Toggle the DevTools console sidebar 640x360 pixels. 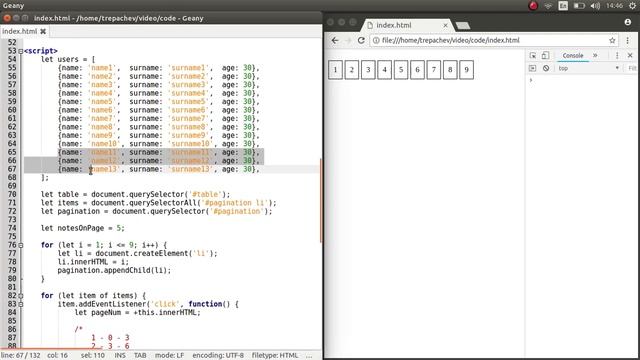(x=532, y=68)
